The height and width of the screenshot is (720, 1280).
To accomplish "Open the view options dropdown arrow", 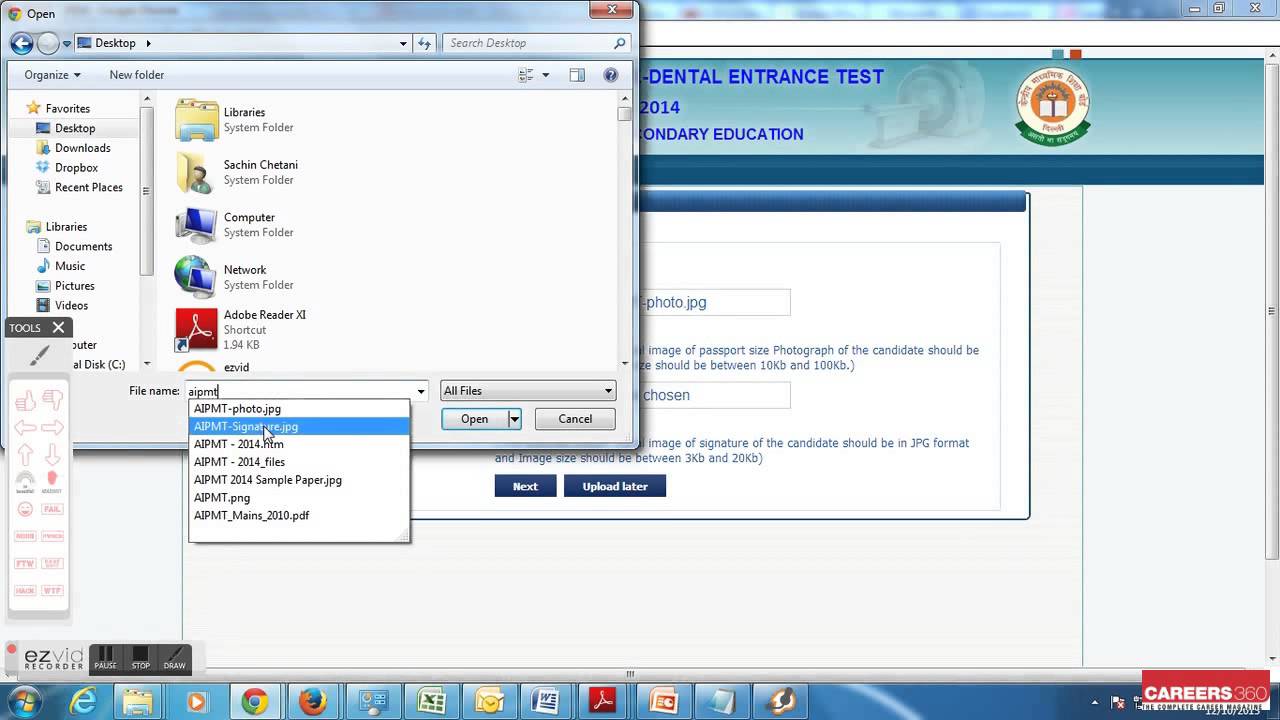I will click(545, 75).
